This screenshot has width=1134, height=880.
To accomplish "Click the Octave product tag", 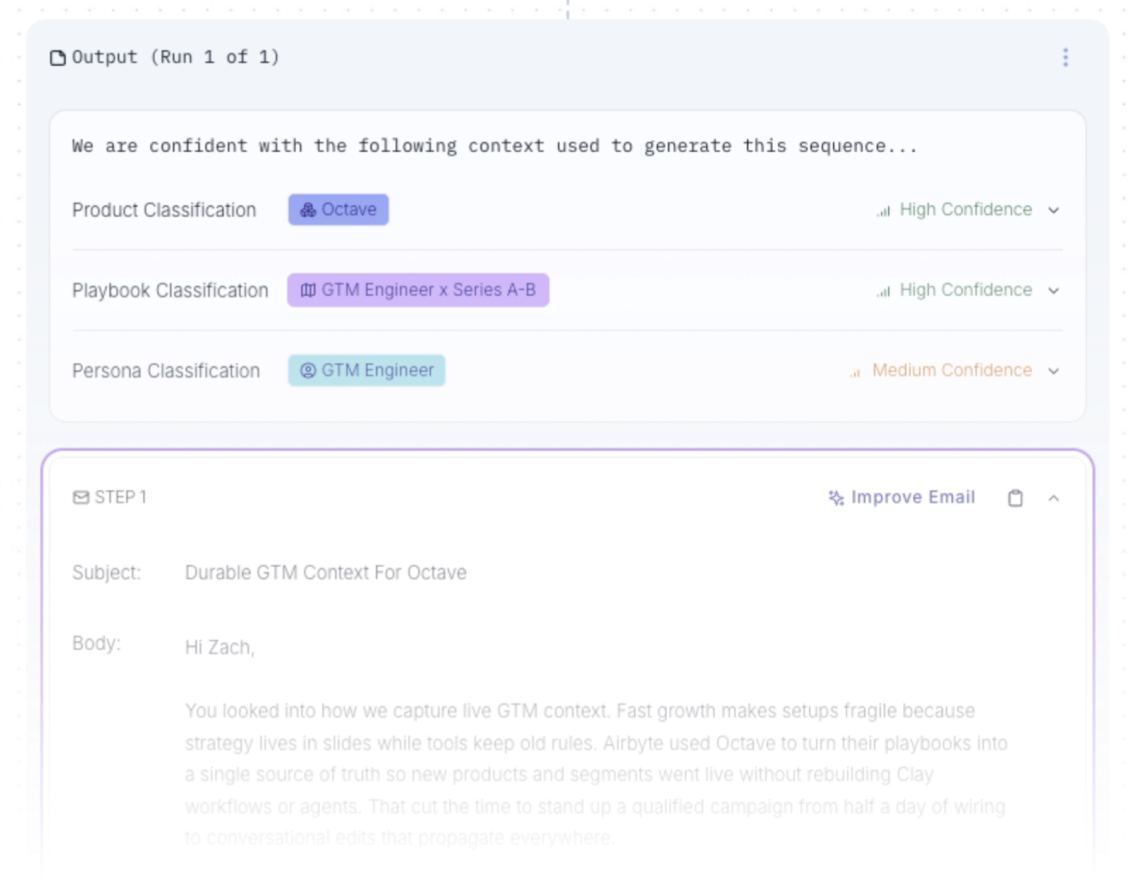I will [x=338, y=210].
